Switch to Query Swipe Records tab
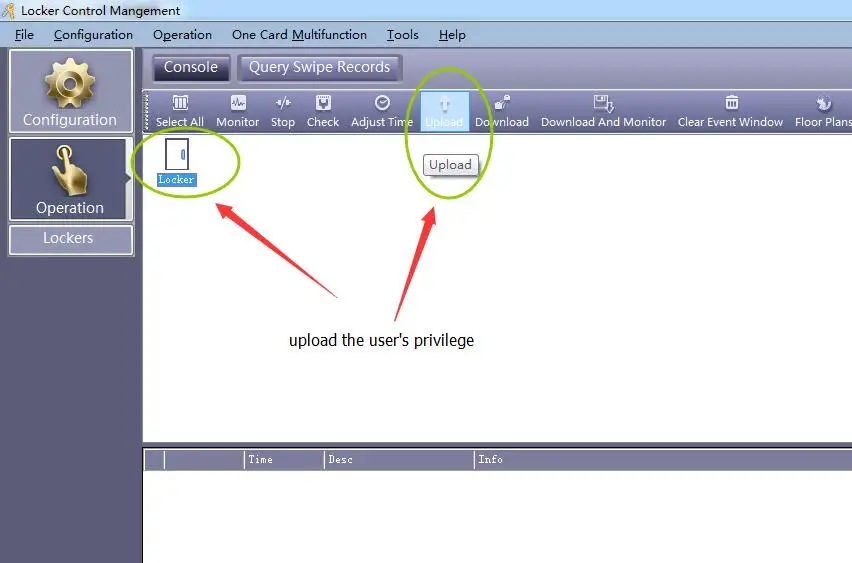Viewport: 852px width, 563px height. 320,67
